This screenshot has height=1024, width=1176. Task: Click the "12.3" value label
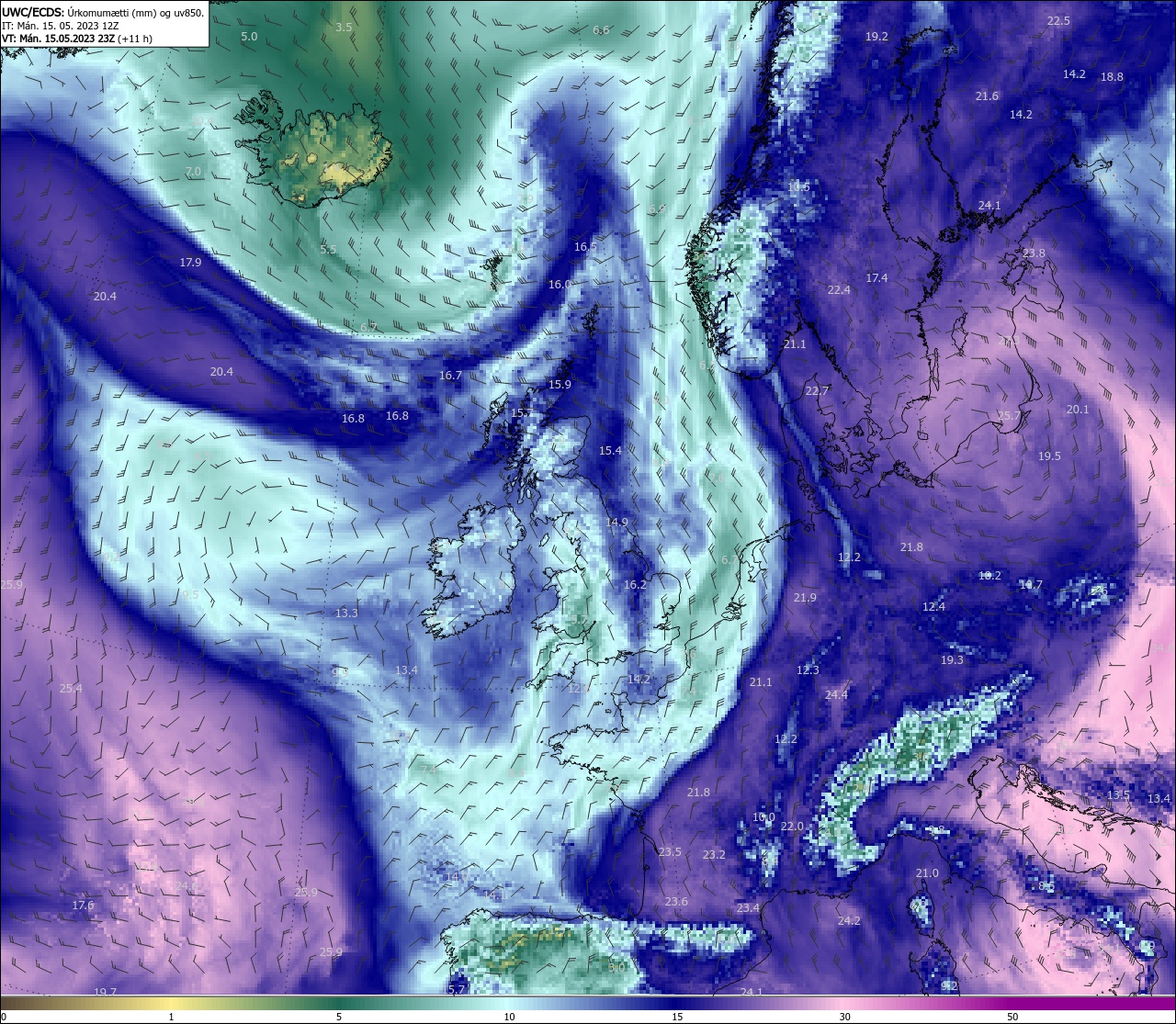point(808,670)
